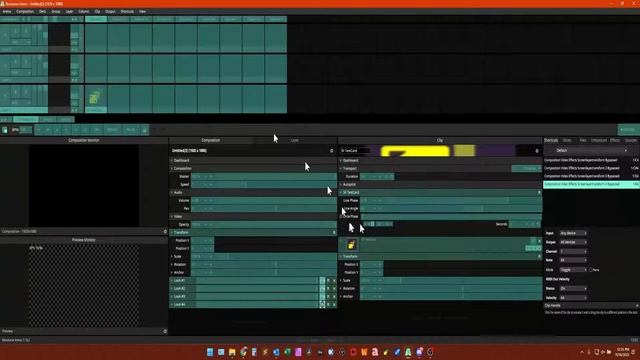Open the Default shortcut preset dropdown
640x360 pixels.
591,151
